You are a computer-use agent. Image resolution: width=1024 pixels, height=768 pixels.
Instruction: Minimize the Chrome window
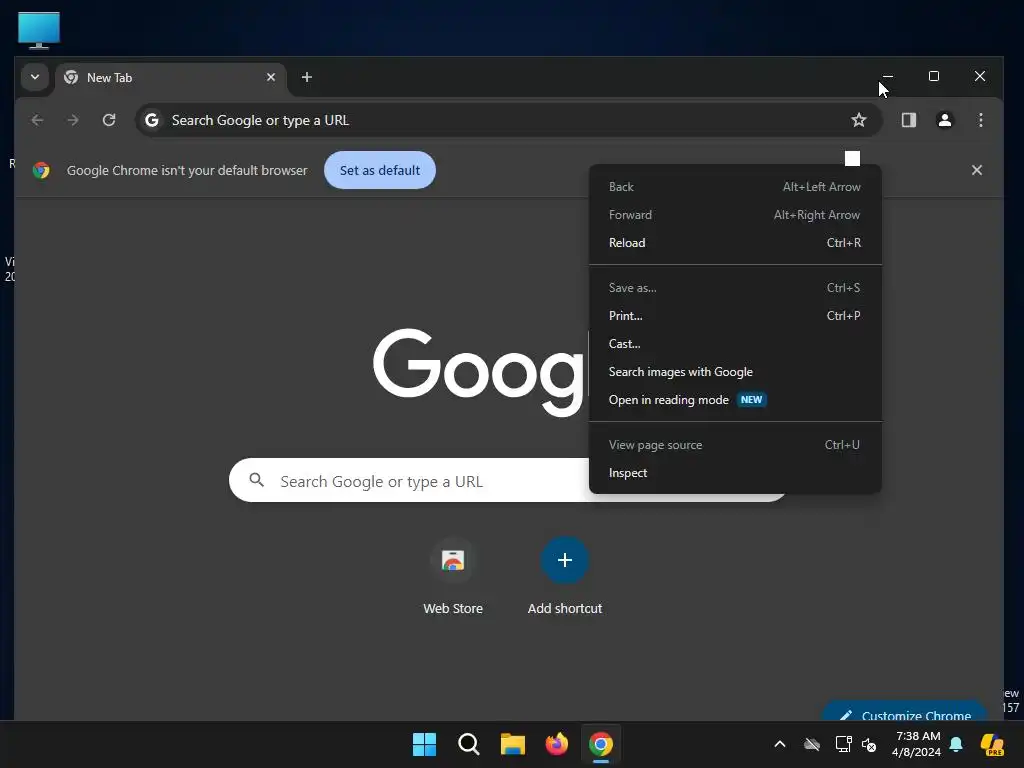[x=888, y=76]
